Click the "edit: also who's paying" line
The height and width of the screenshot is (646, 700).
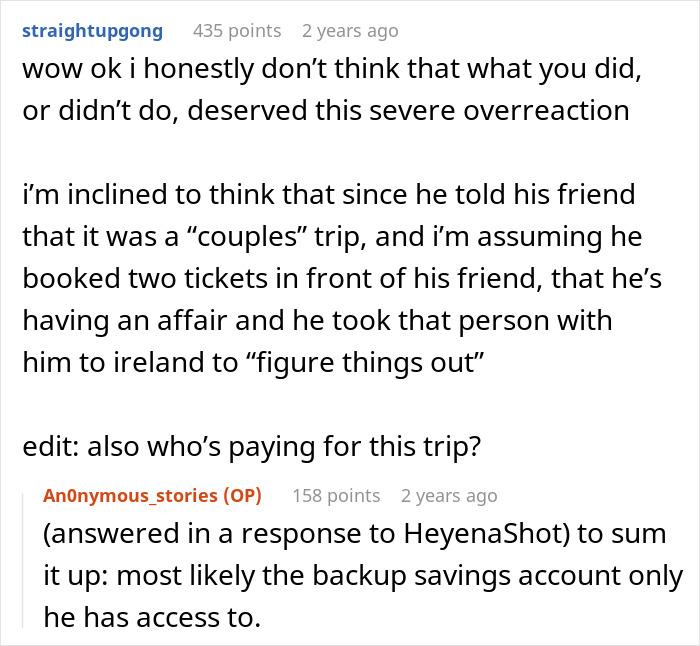click(252, 446)
